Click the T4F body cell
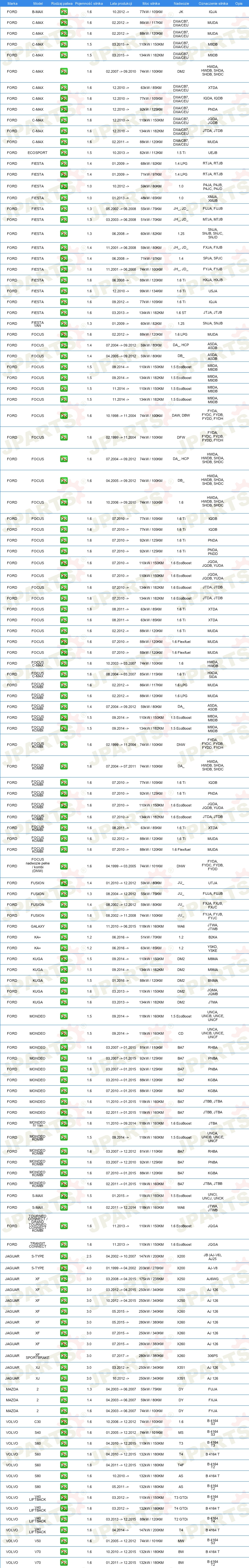 point(181,1465)
